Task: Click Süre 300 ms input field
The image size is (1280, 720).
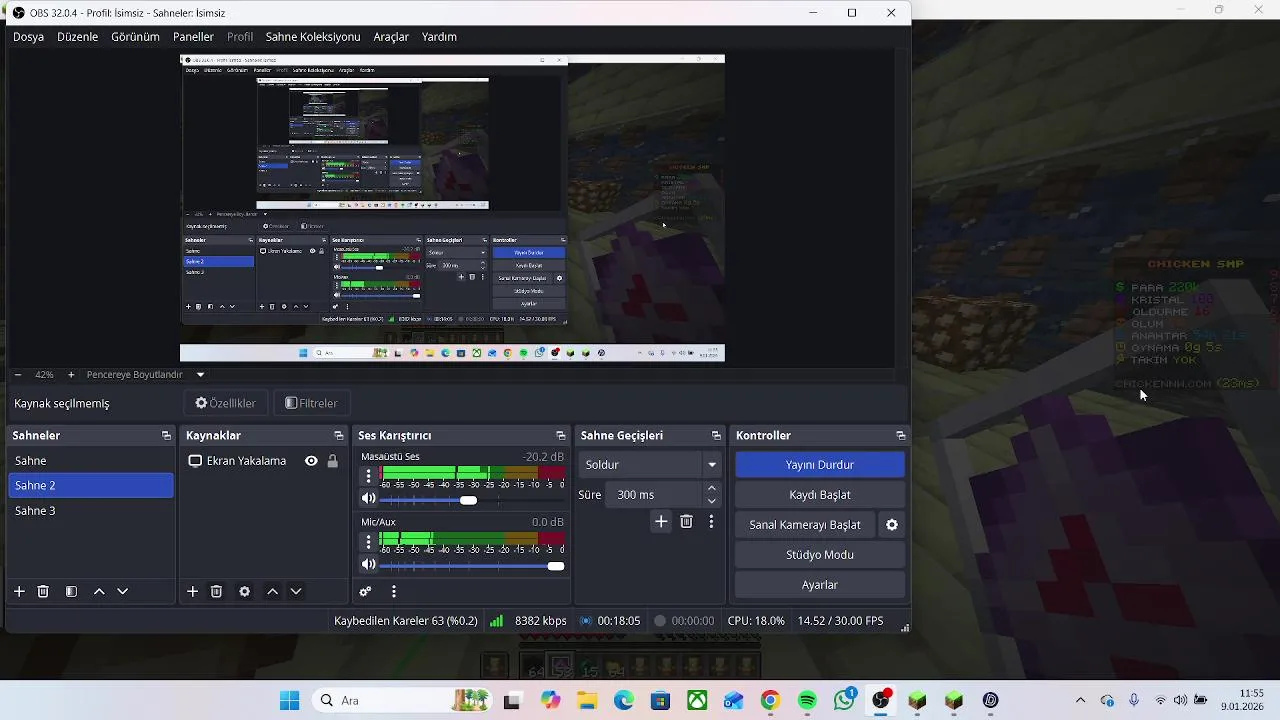Action: (655, 495)
